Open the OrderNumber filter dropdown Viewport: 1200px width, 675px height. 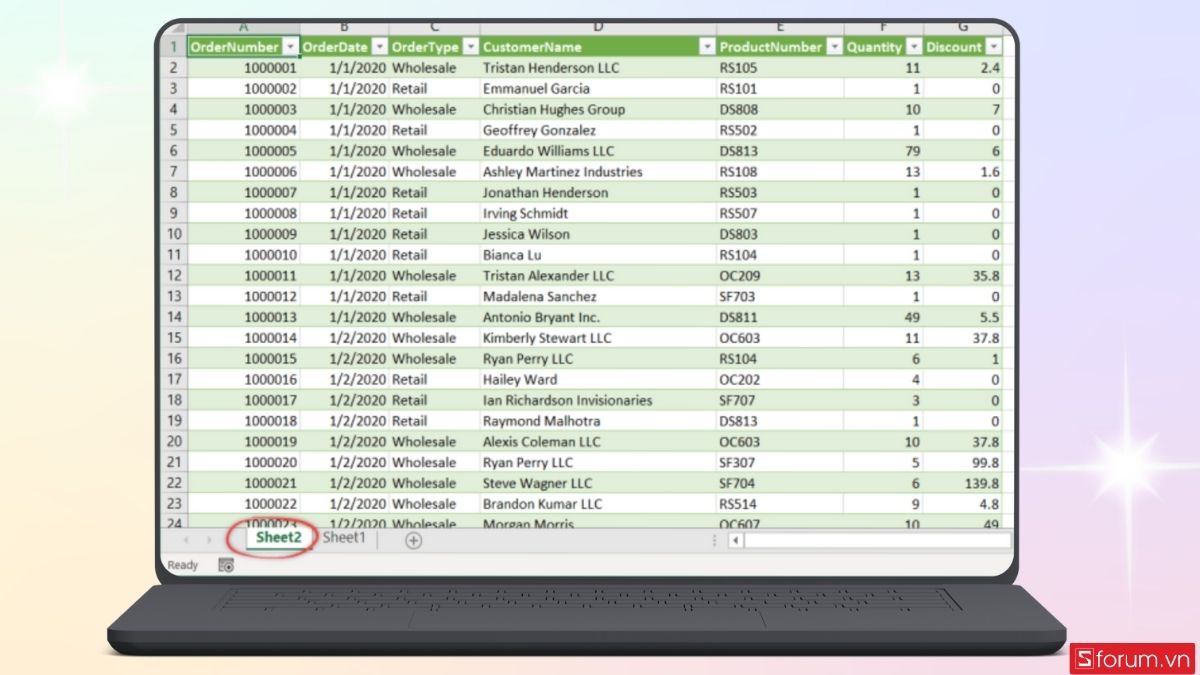(290, 47)
